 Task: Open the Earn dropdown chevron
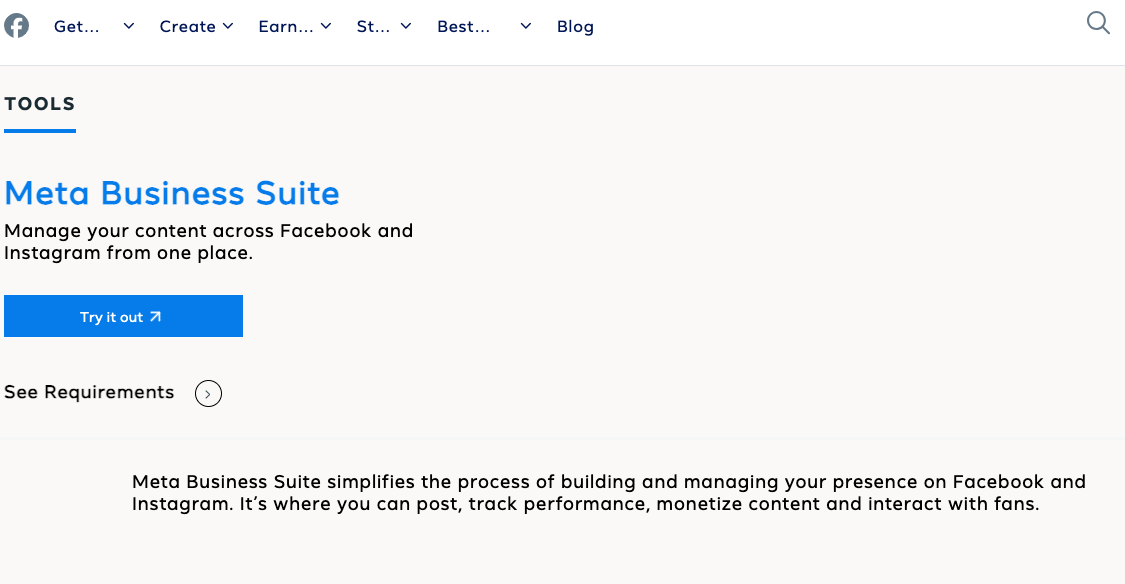click(x=326, y=26)
